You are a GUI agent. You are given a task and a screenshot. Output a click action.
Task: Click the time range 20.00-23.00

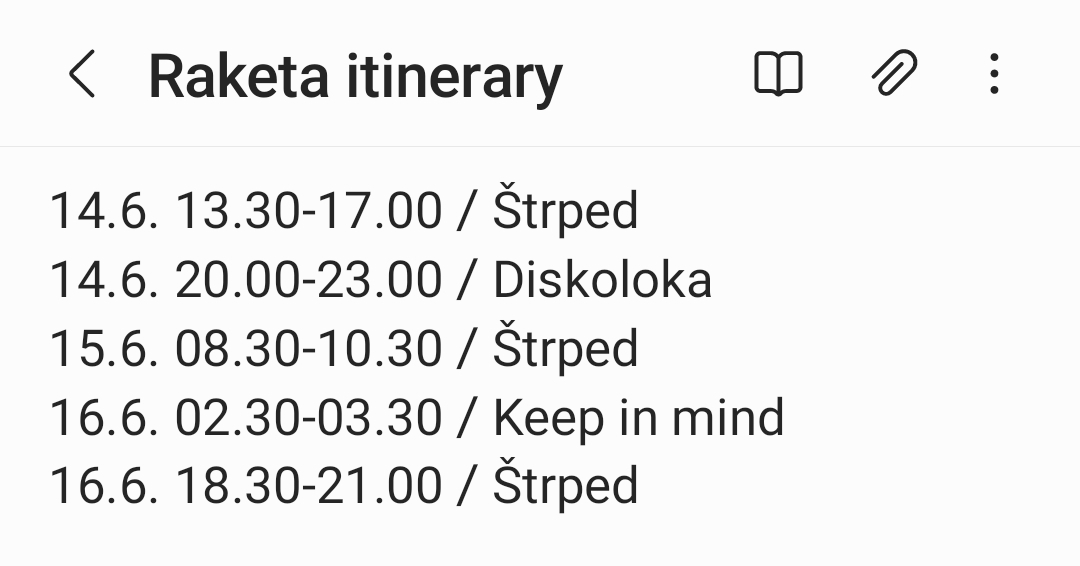tap(308, 281)
